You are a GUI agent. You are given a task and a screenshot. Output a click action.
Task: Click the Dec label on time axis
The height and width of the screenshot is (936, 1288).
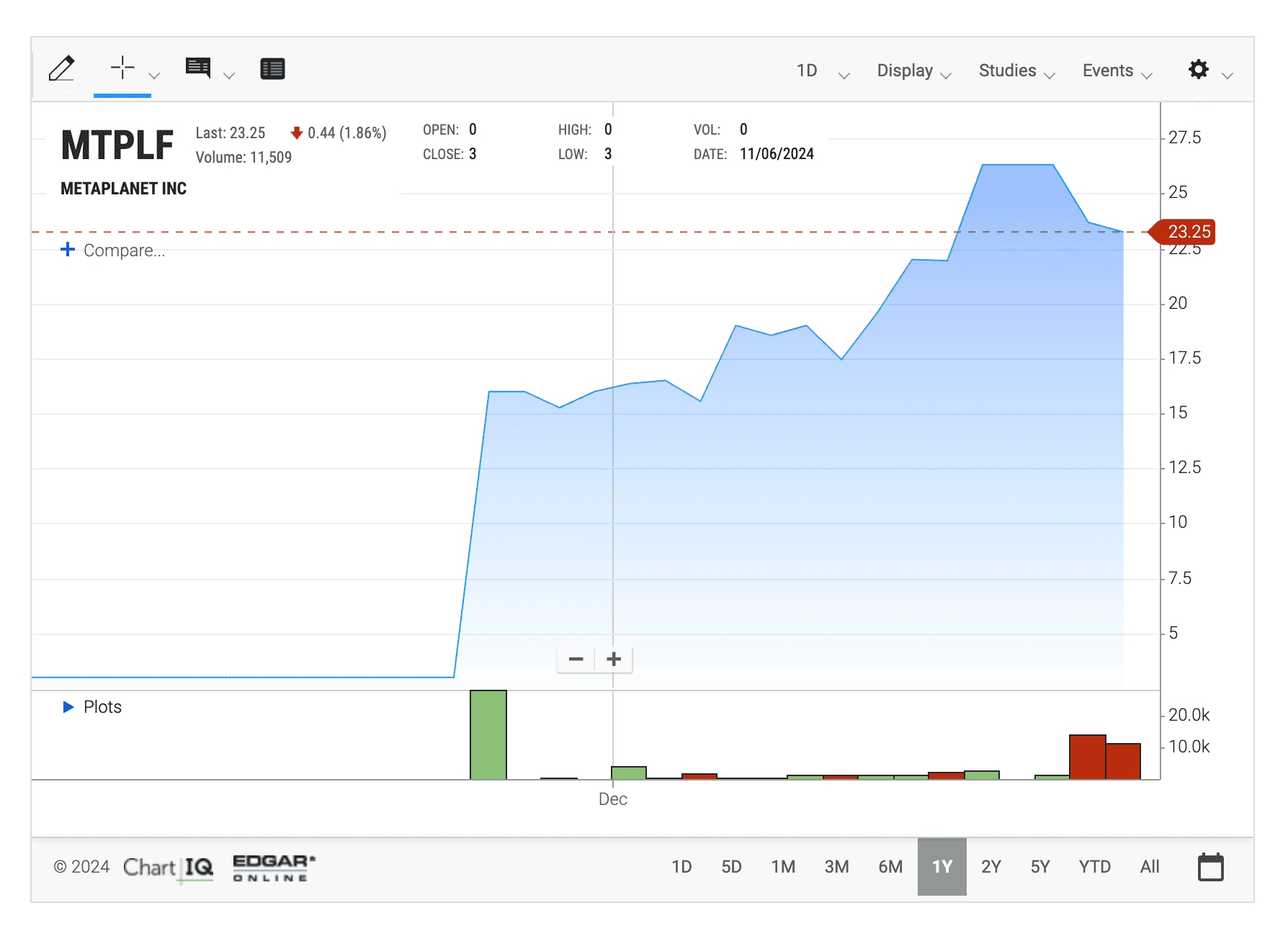click(x=613, y=799)
